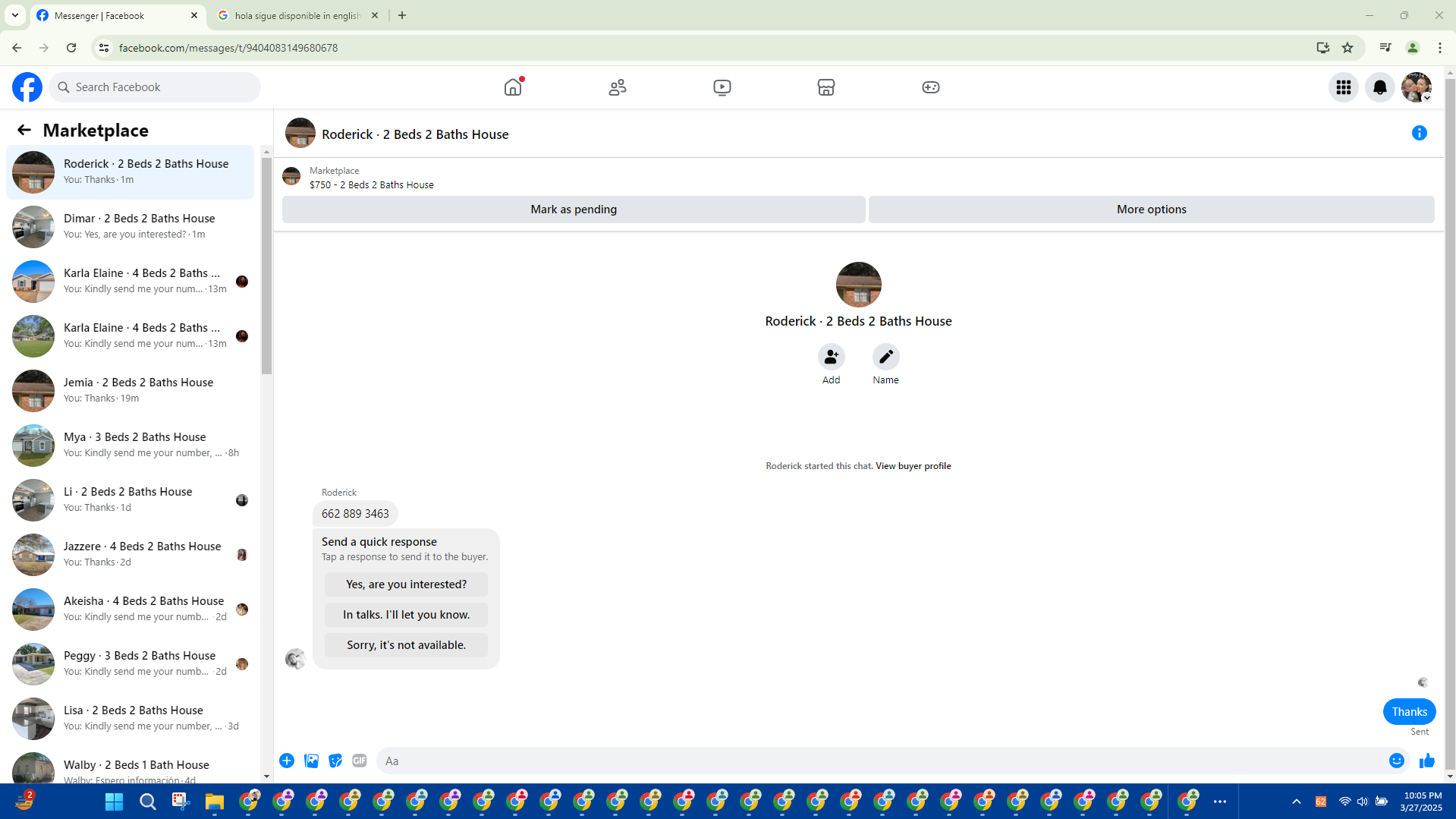Go to Facebook Home feed icon
The width and height of the screenshot is (1456, 819).
click(513, 87)
